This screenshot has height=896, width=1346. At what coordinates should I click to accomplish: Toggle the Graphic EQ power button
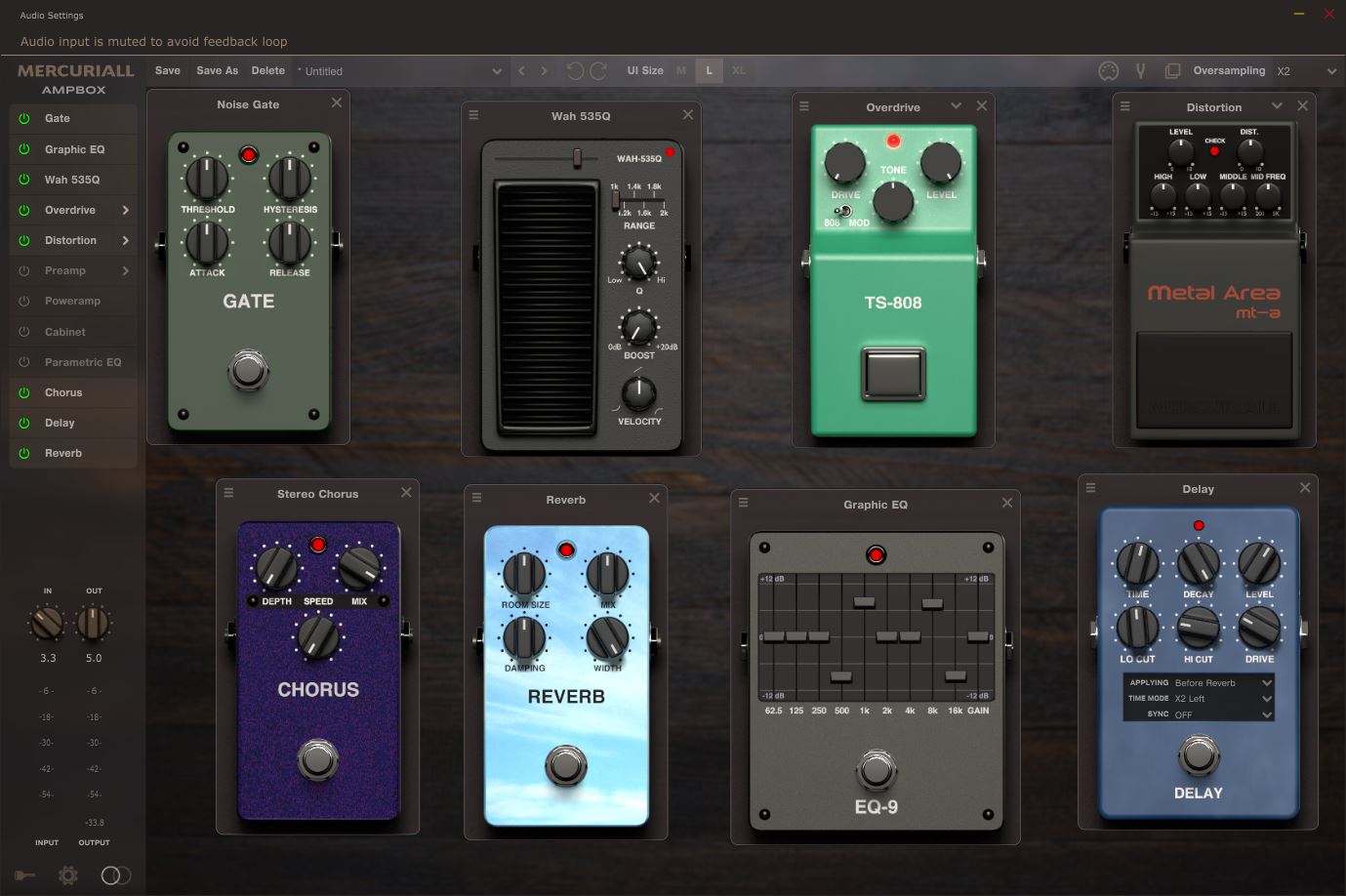click(x=24, y=149)
